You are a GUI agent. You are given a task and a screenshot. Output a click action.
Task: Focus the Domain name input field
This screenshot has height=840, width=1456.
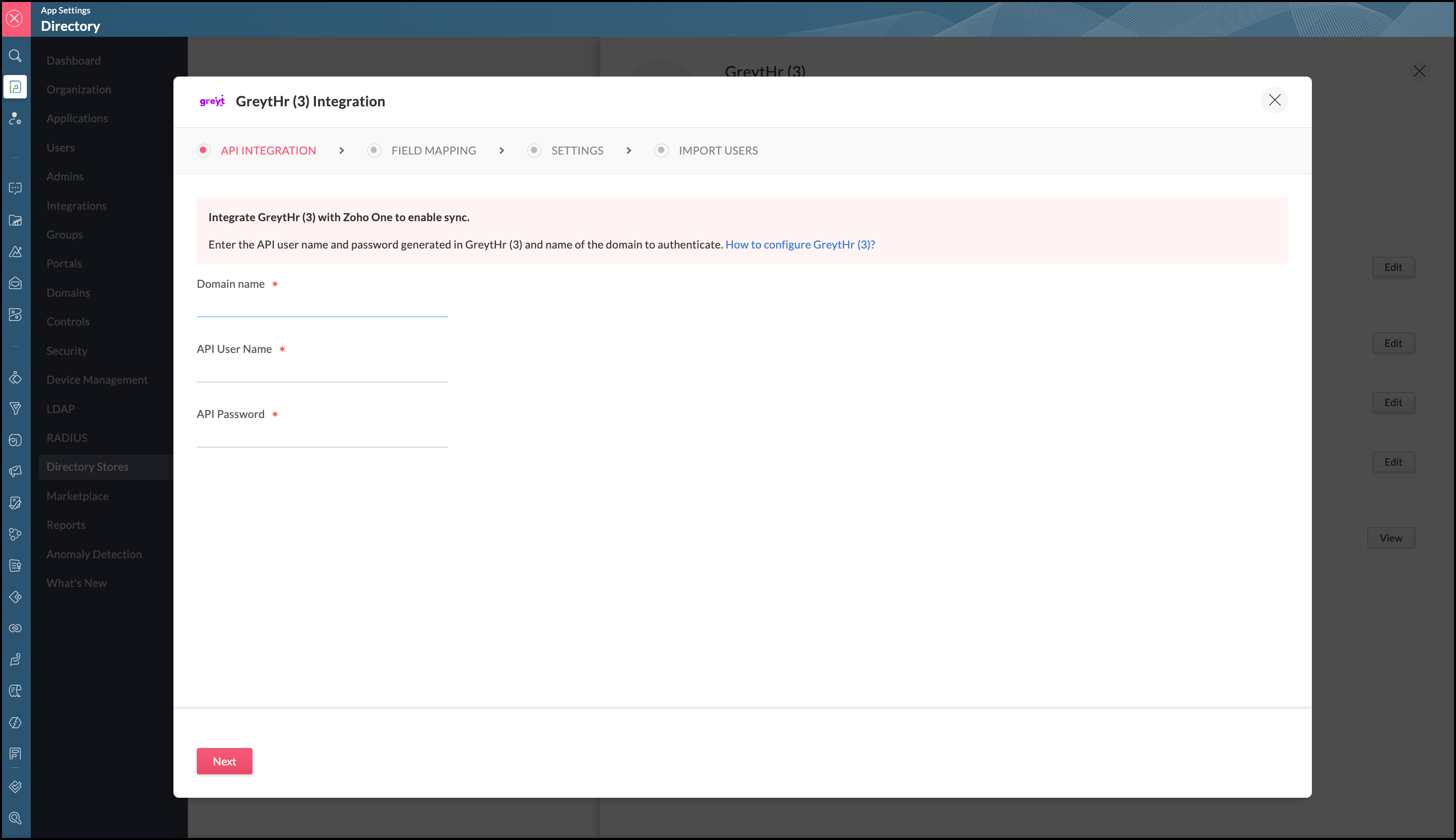pyautogui.click(x=322, y=306)
